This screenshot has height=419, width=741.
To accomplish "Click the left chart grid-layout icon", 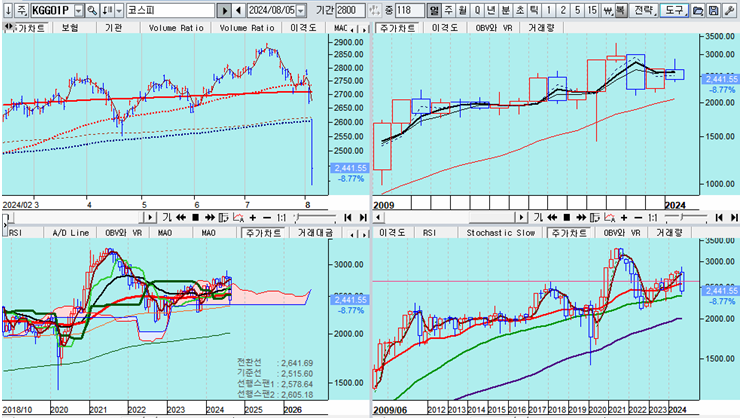I will point(224,217).
